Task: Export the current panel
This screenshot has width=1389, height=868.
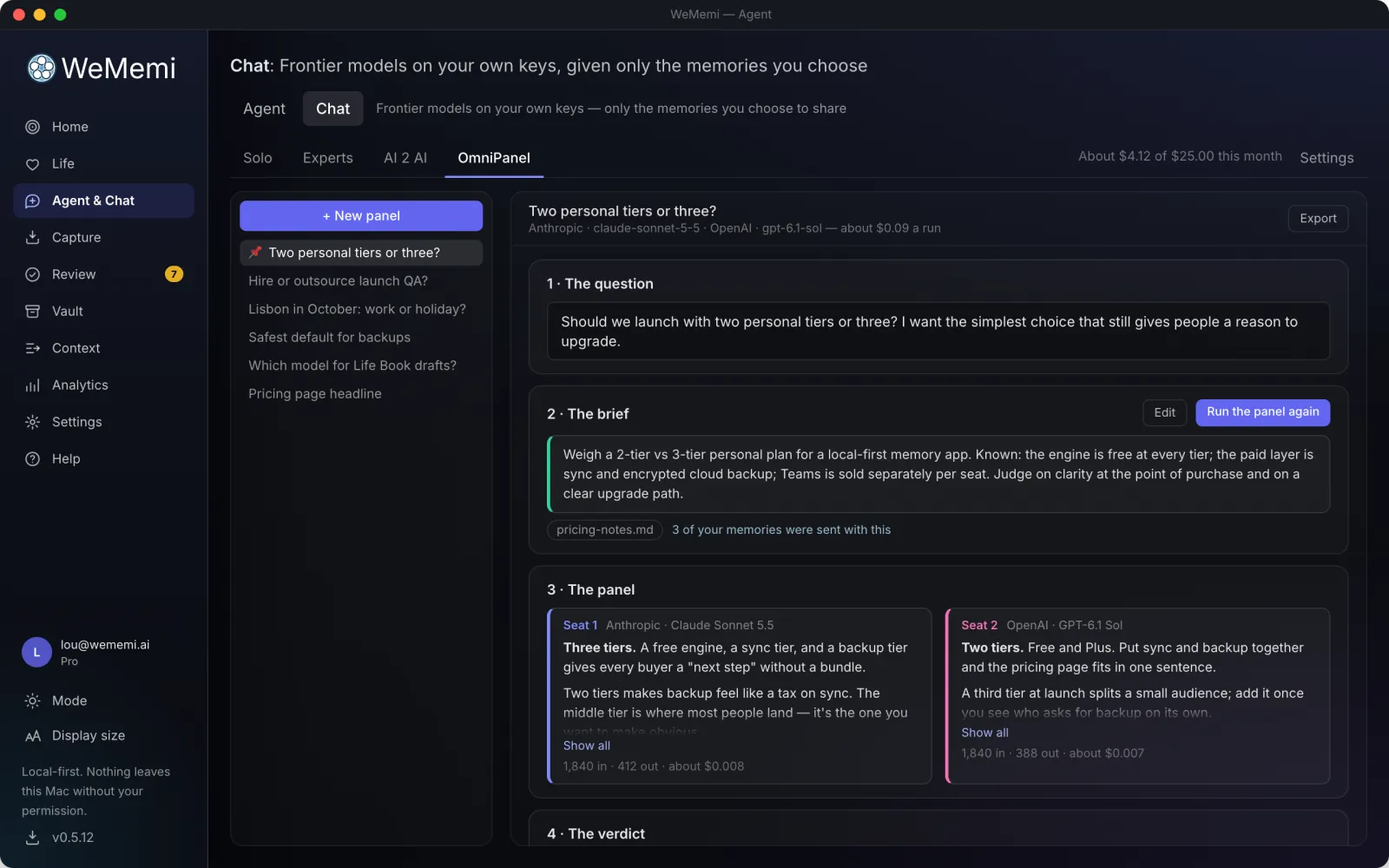Action: point(1318,219)
